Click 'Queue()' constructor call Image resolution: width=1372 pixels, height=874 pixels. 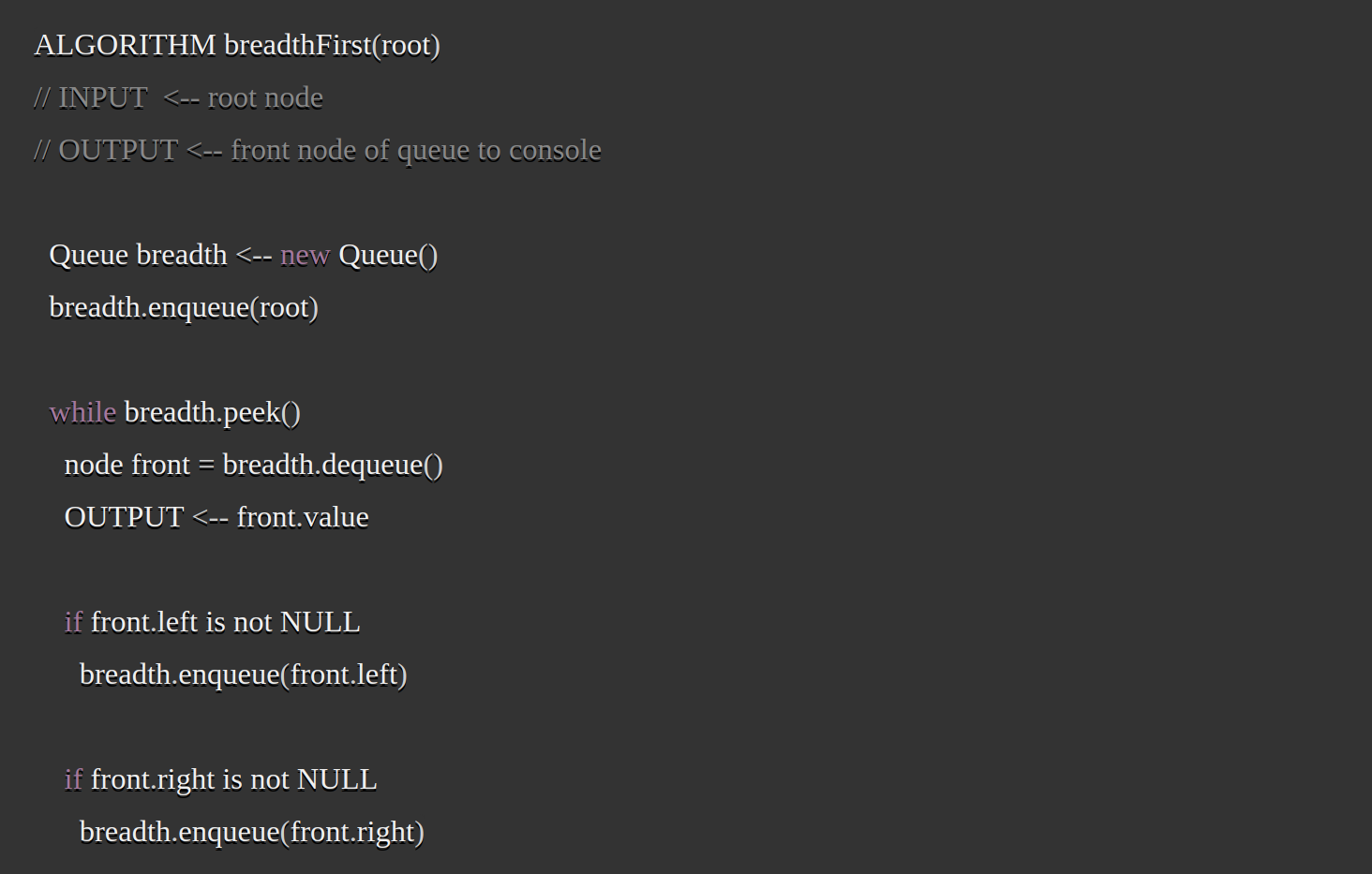tap(388, 255)
